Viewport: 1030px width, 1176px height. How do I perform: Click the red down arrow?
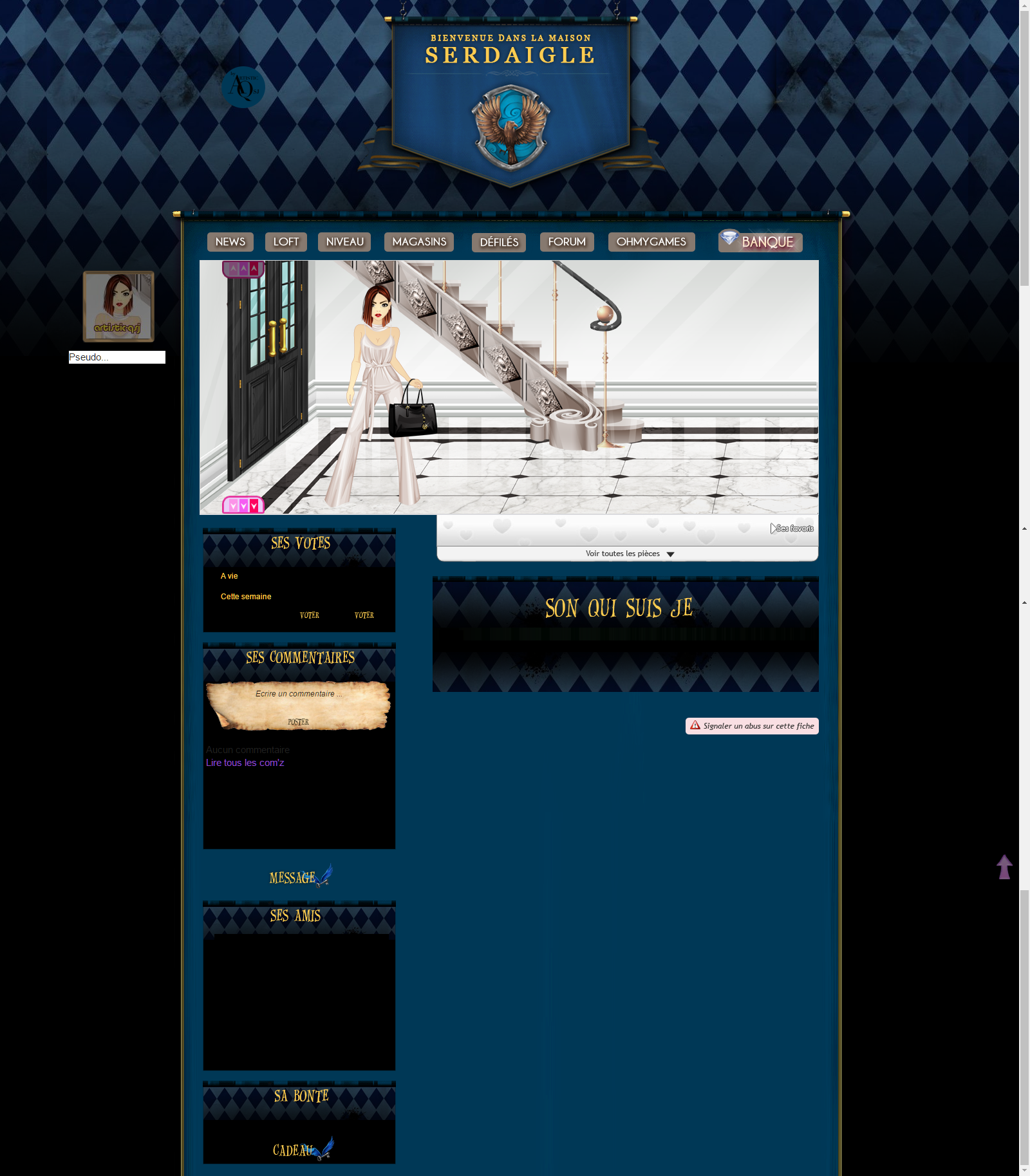coord(254,506)
